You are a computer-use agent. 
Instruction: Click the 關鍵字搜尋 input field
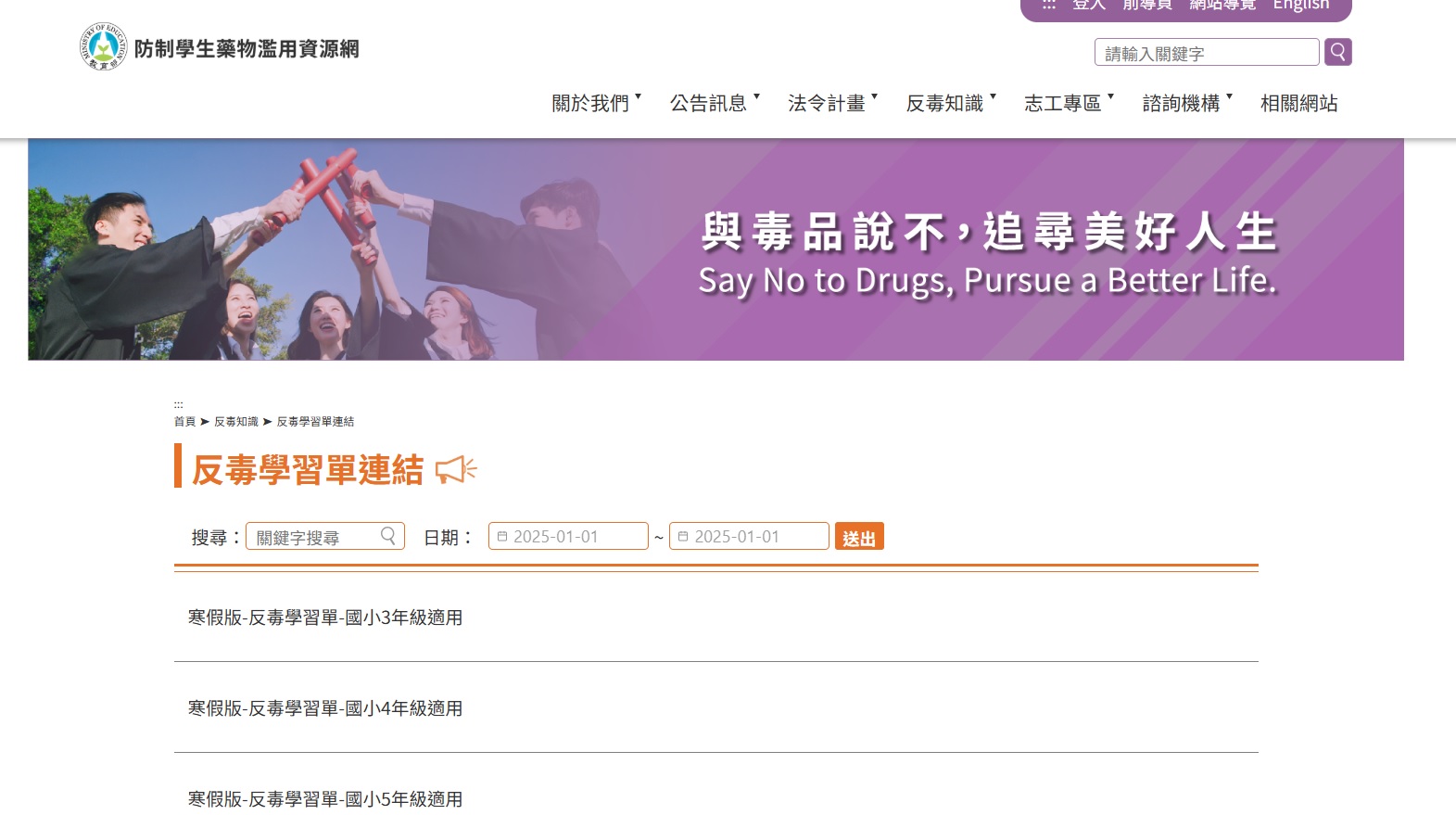tap(325, 536)
